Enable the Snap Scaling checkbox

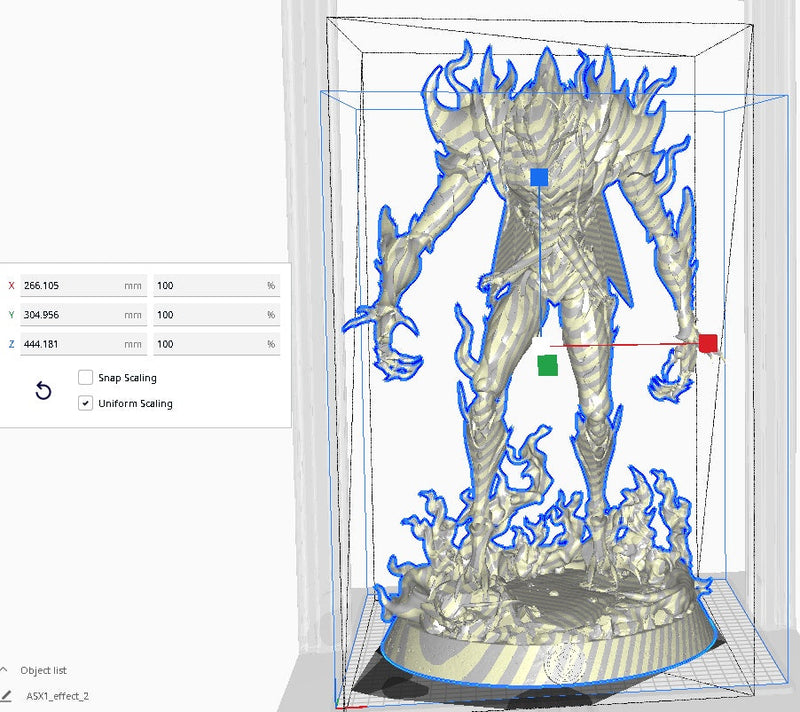tap(85, 377)
